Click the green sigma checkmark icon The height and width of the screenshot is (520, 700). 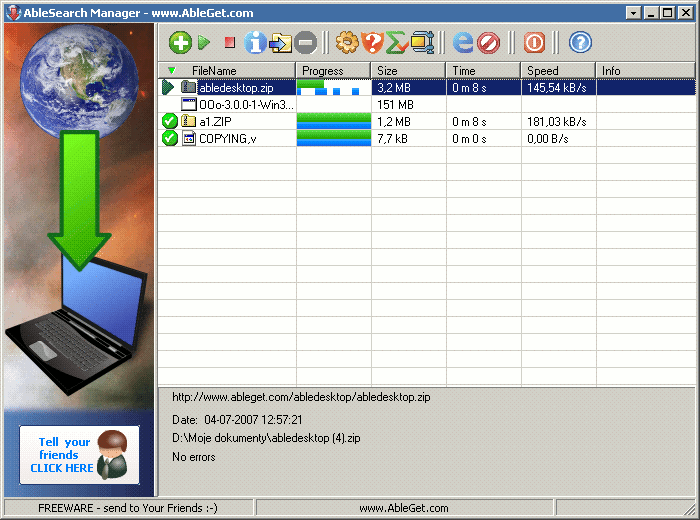pos(397,43)
